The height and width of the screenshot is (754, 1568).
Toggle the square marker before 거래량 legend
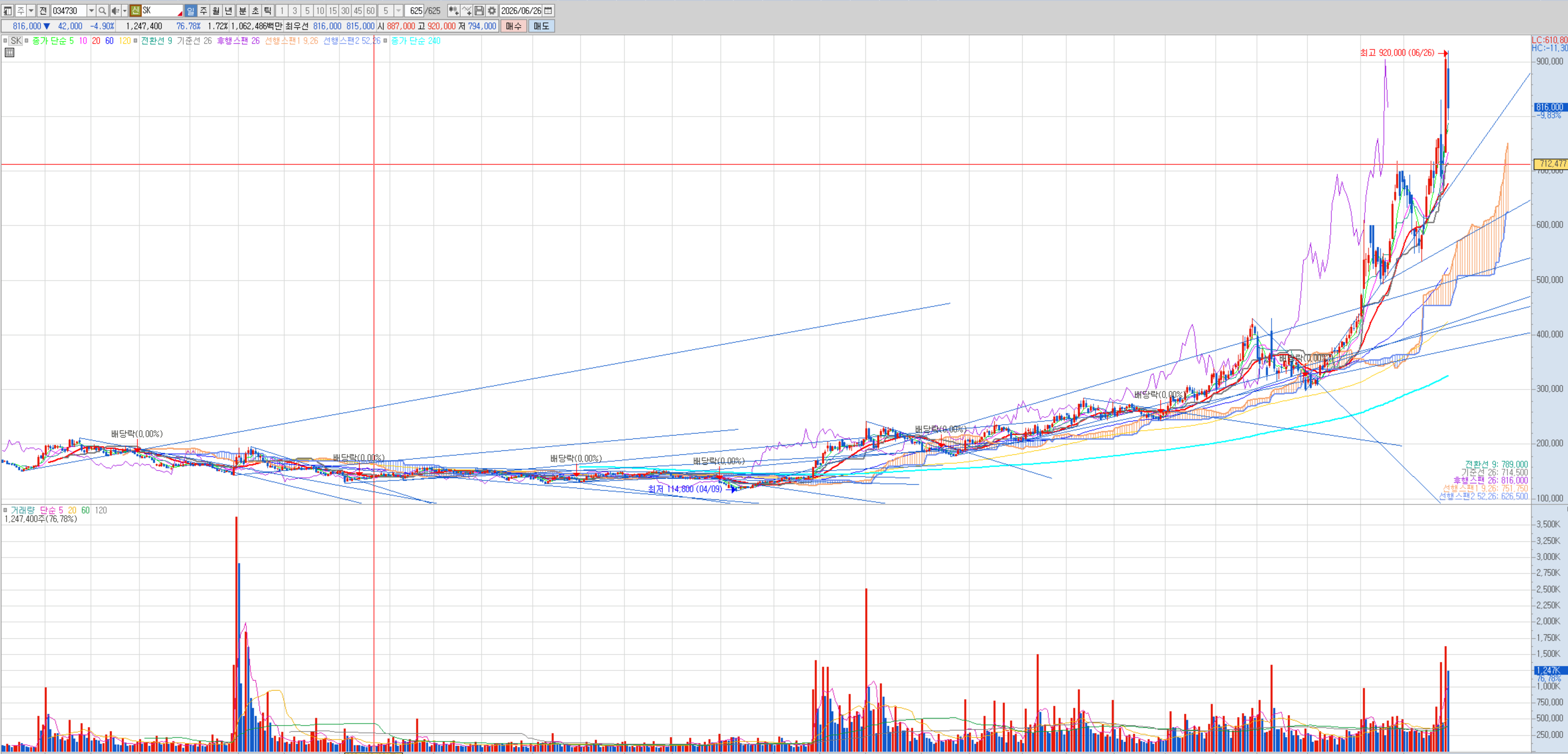pyautogui.click(x=5, y=510)
